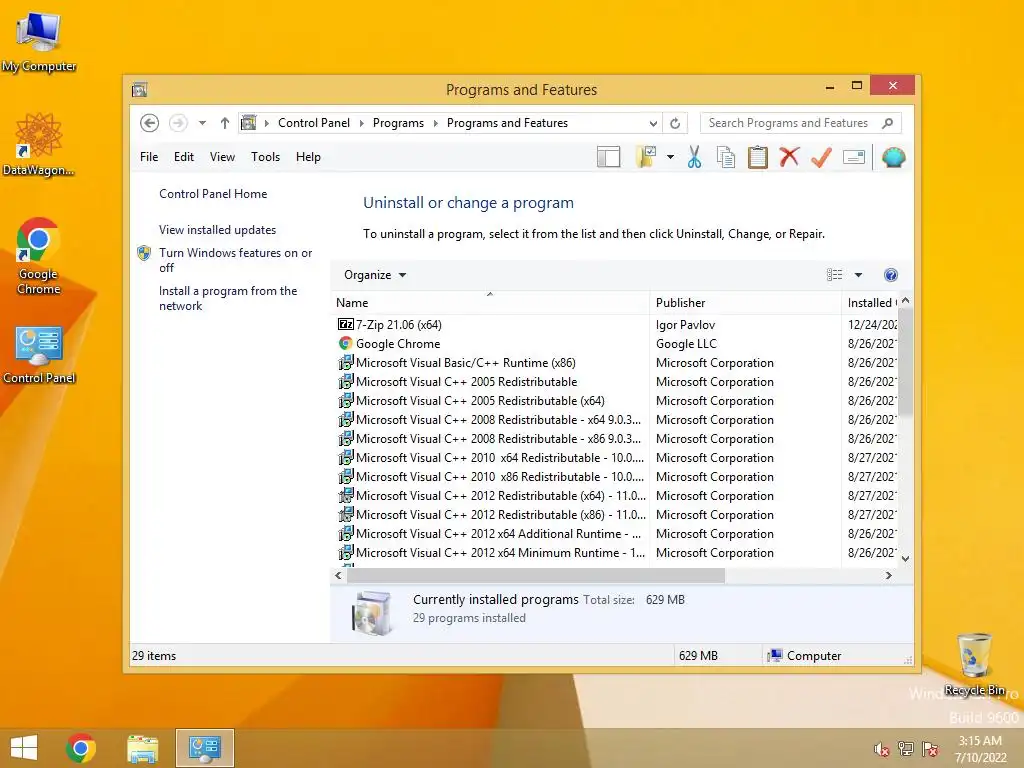Click the network tray icon
This screenshot has width=1024, height=768.
tap(906, 748)
